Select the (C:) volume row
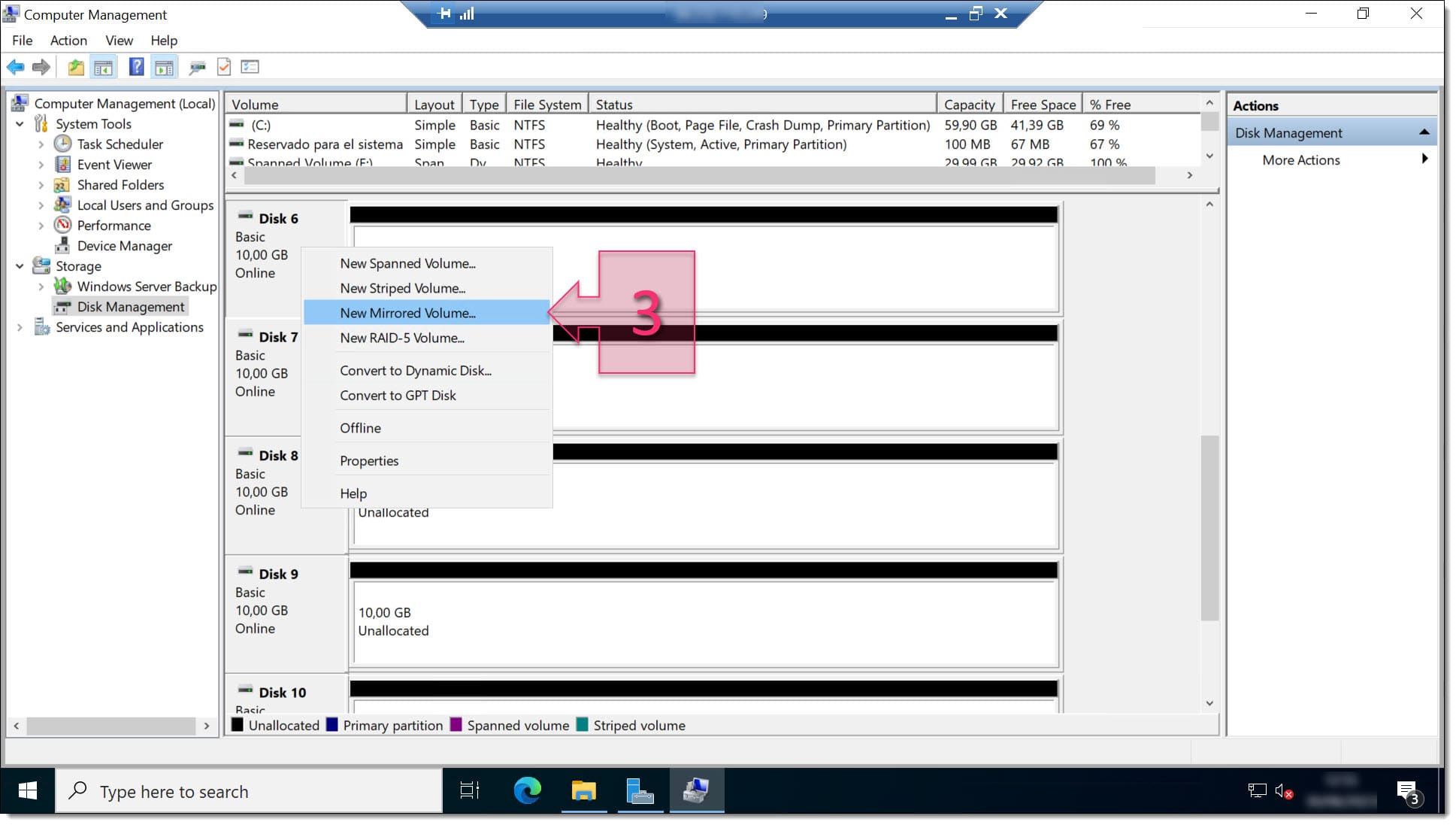This screenshot has width=1456, height=825. (713, 125)
